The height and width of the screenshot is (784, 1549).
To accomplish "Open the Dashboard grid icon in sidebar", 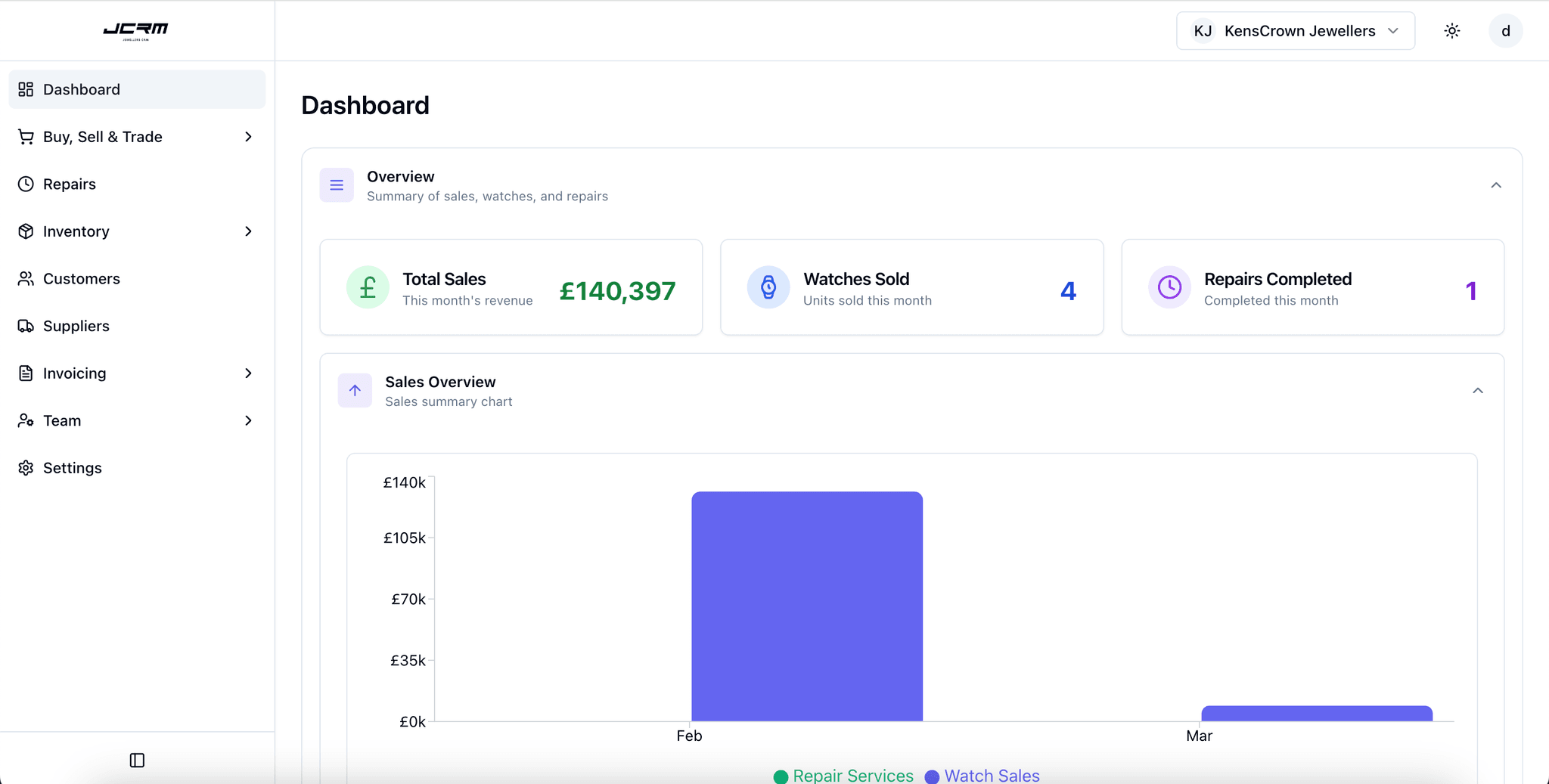I will [25, 89].
